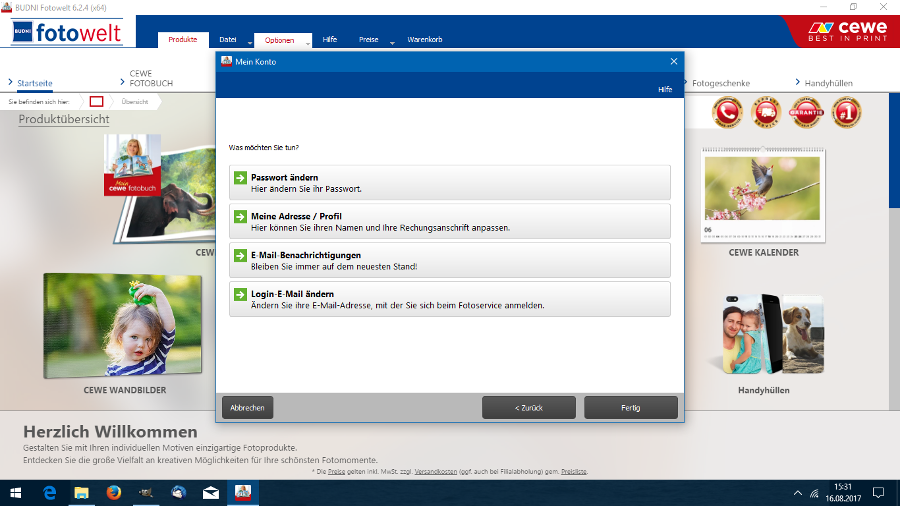
Task: Expand the Datei menu dropdown arrow
Action: (x=250, y=43)
